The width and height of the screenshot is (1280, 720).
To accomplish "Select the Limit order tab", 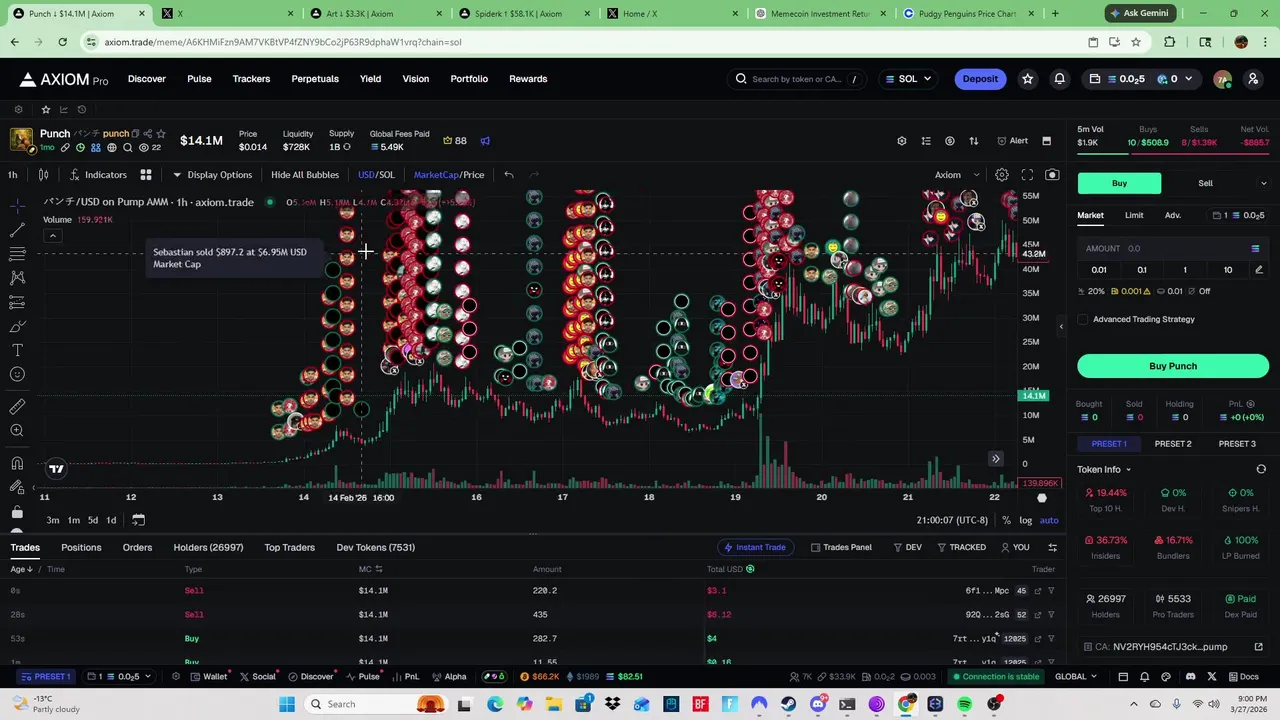I will tap(1134, 215).
